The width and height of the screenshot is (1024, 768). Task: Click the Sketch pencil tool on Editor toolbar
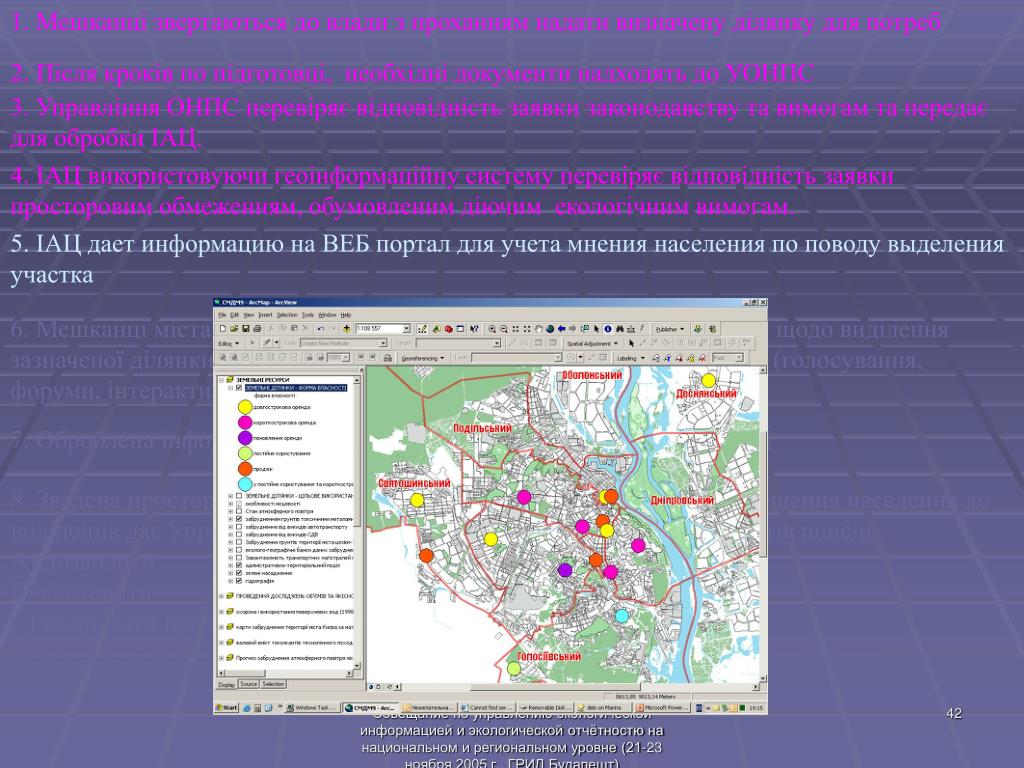point(266,343)
